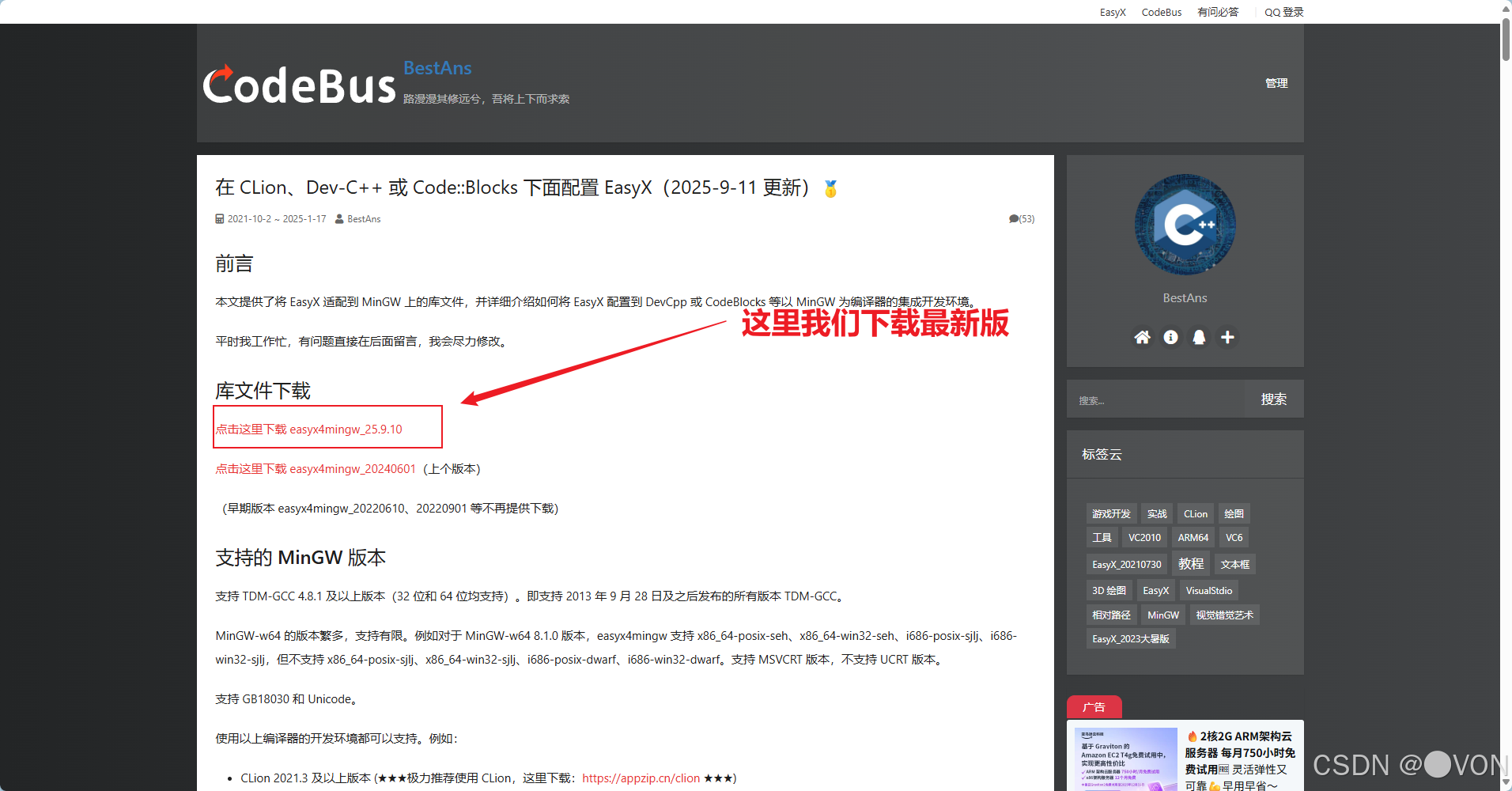Image resolution: width=1512 pixels, height=791 pixels.
Task: Select the 视觉错觉艺术 tag
Action: [x=1225, y=615]
